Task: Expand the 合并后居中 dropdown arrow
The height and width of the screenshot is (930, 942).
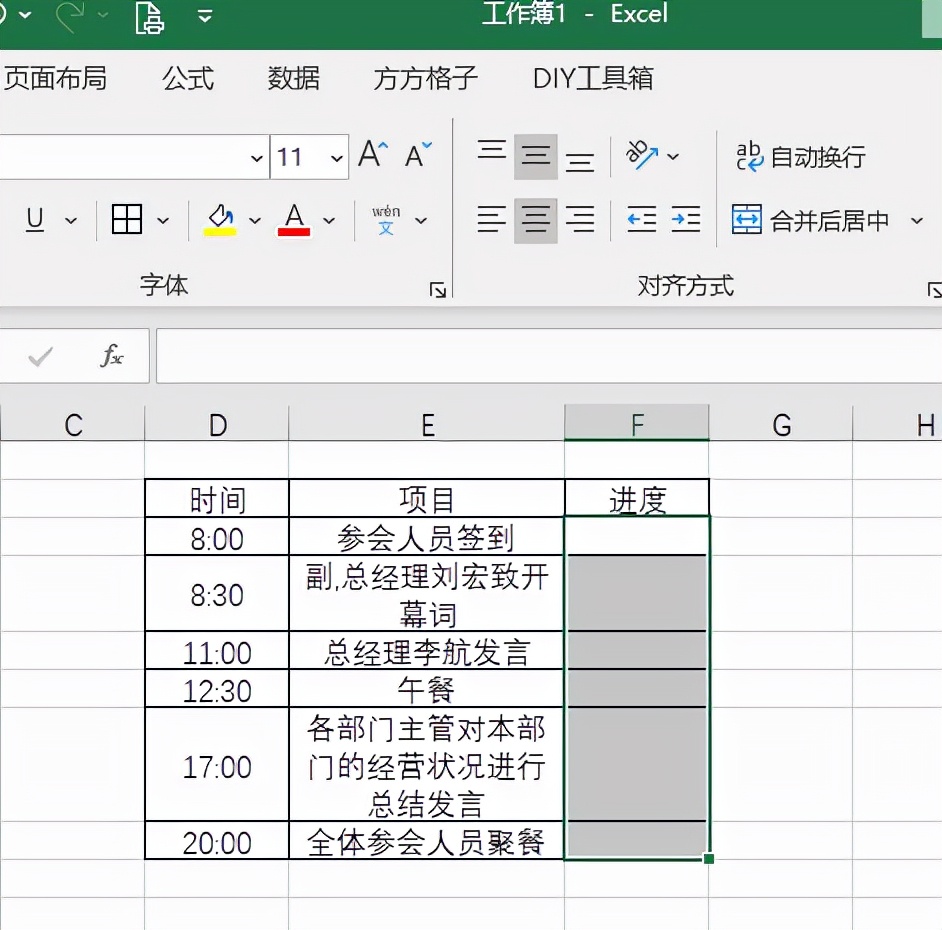Action: tap(918, 219)
